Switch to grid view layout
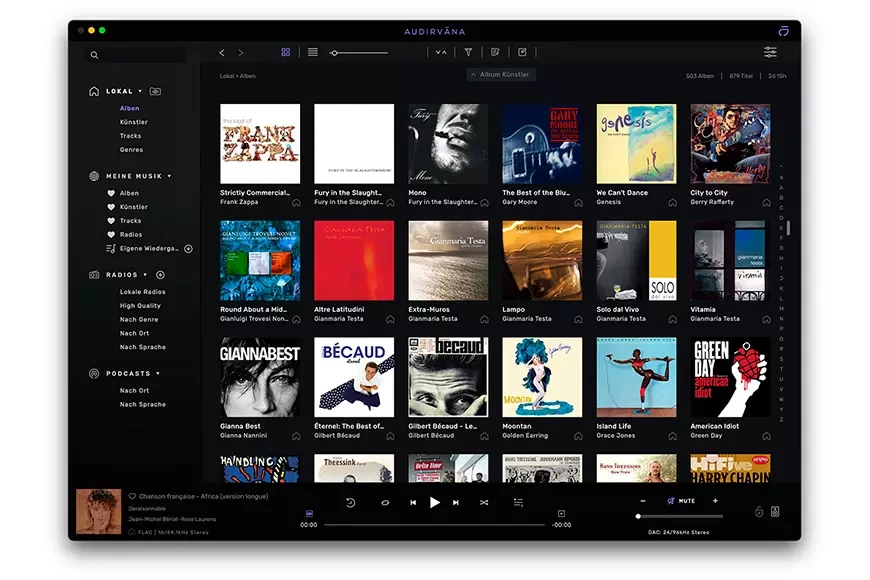Viewport: 870px width, 580px height. (285, 52)
